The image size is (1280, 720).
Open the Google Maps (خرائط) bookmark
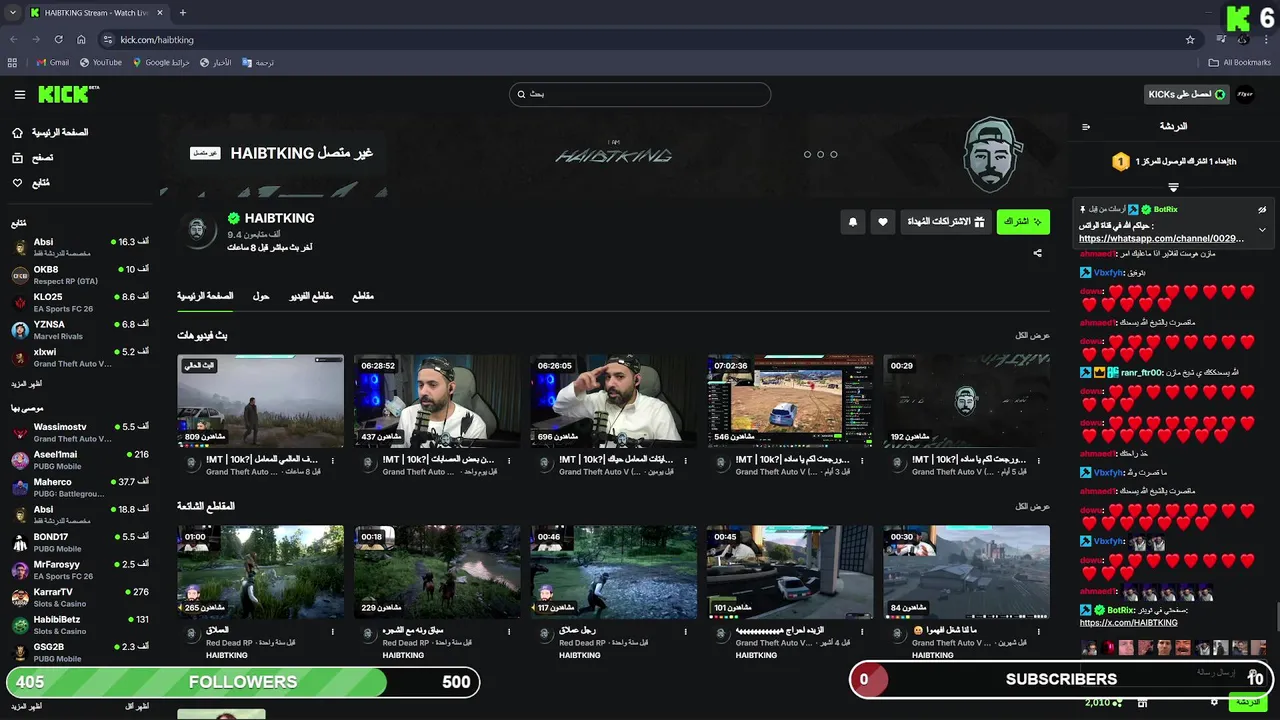coord(161,62)
